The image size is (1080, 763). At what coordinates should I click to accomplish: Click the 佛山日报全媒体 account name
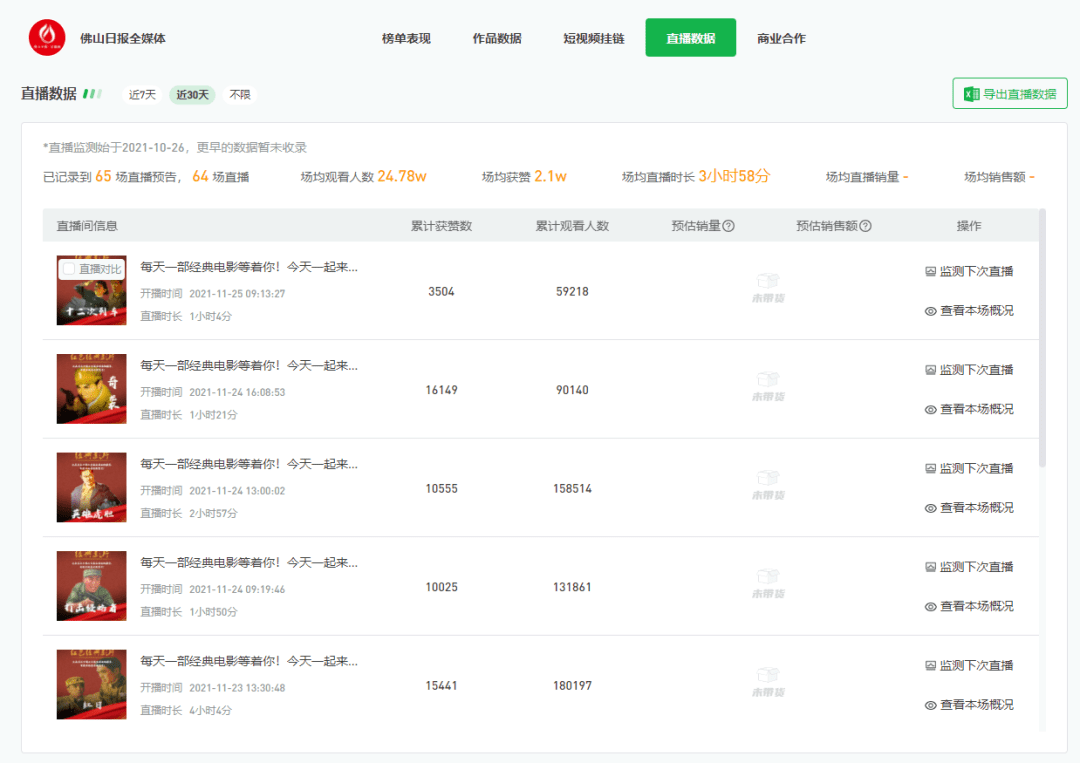[x=123, y=39]
